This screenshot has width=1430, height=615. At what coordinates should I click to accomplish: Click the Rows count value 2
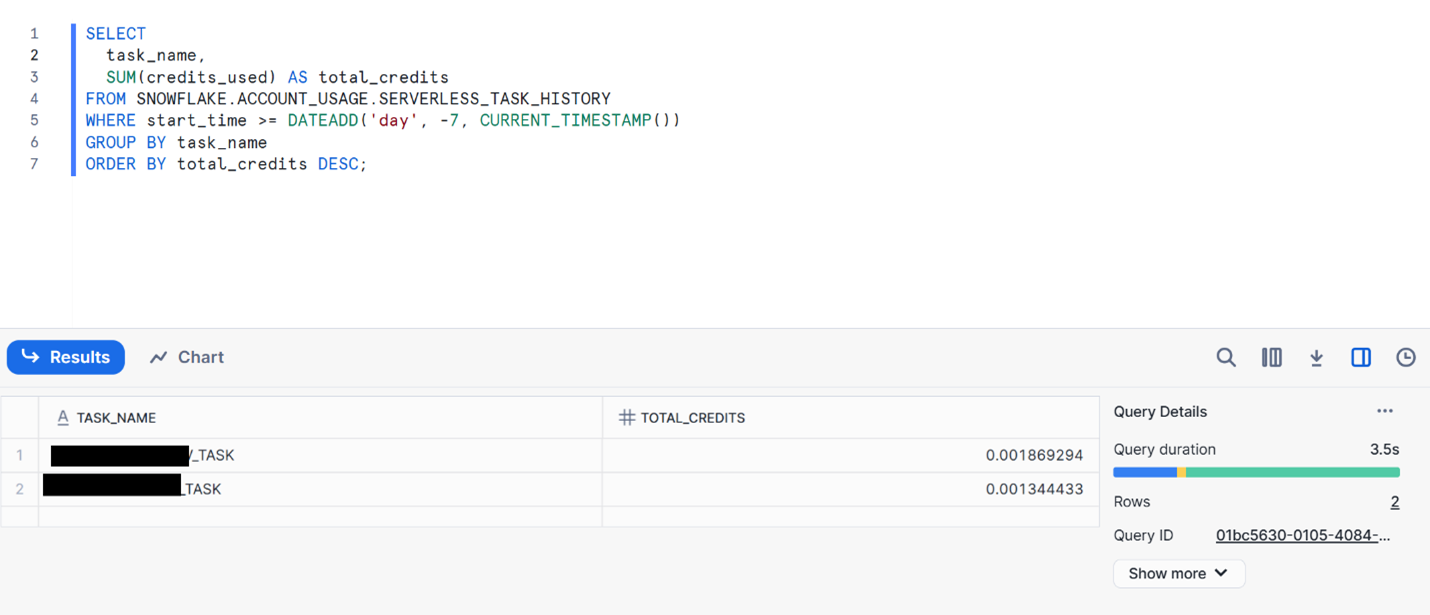coord(1394,502)
